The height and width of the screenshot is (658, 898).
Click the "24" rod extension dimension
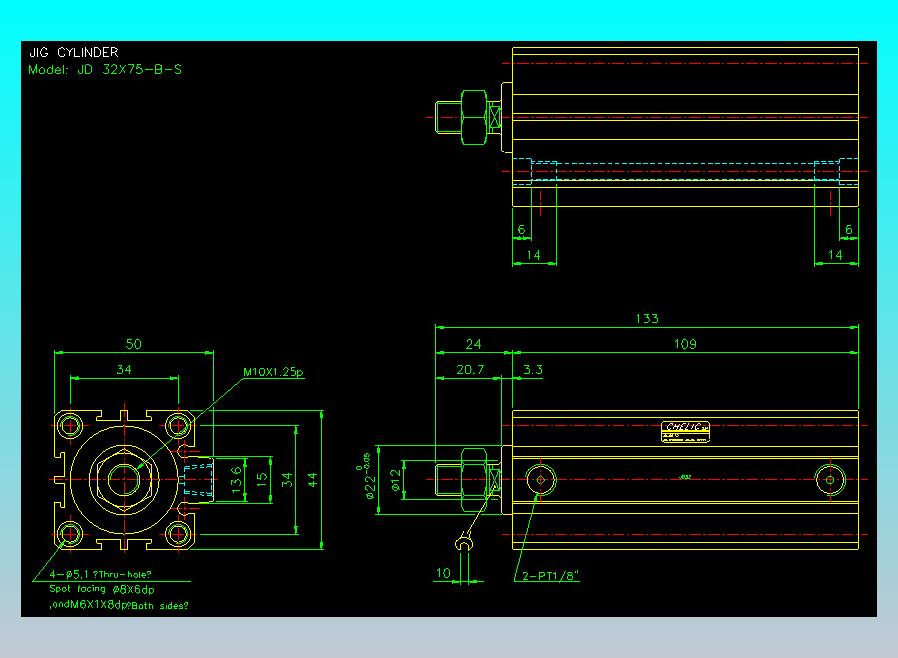(x=473, y=344)
